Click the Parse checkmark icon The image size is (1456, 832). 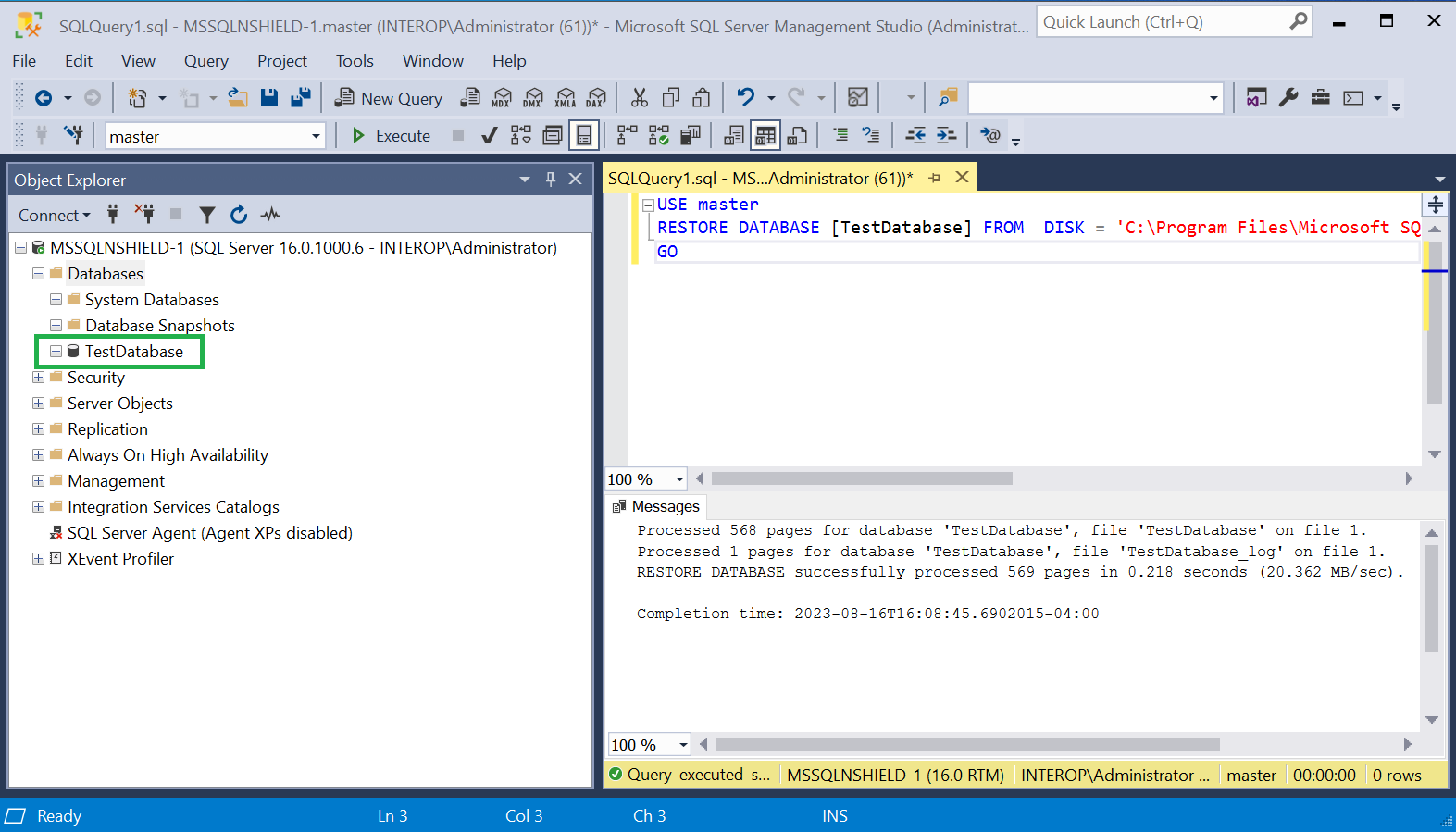pos(490,136)
